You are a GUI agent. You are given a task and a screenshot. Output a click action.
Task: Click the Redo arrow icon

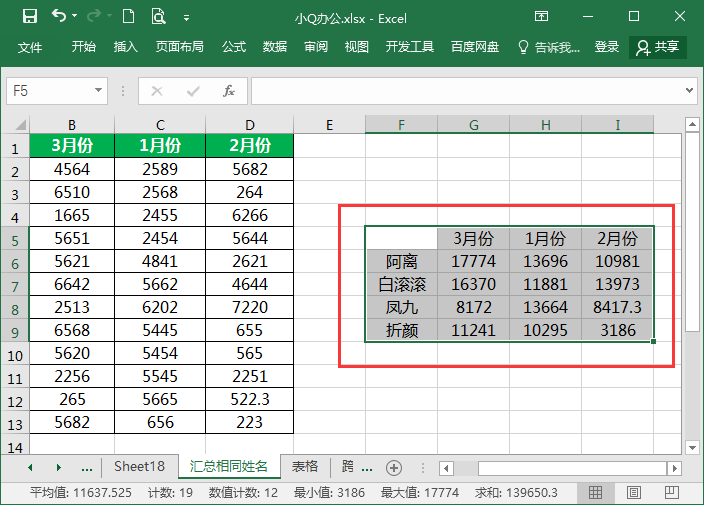(x=94, y=16)
